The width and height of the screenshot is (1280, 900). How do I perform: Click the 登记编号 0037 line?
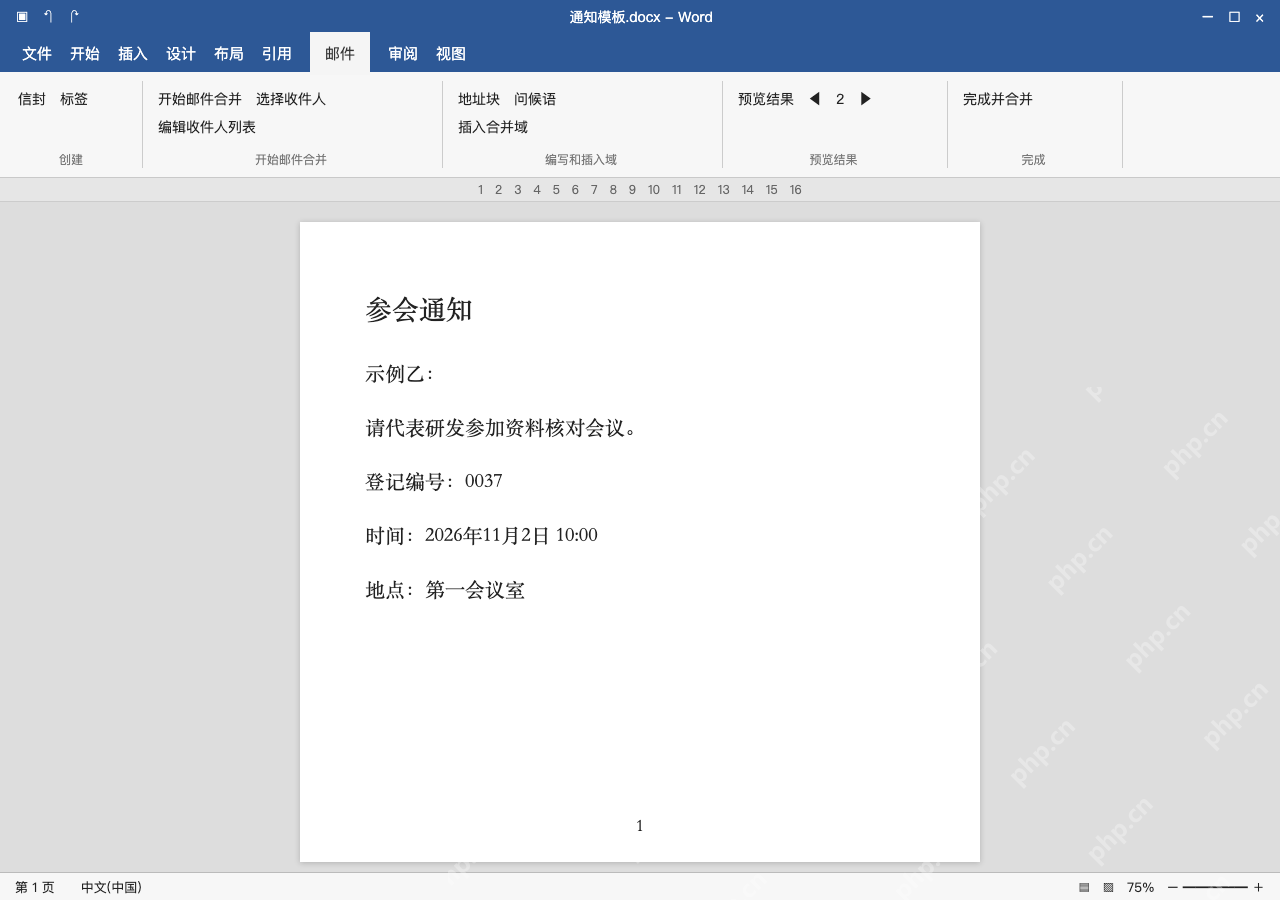pyautogui.click(x=434, y=482)
